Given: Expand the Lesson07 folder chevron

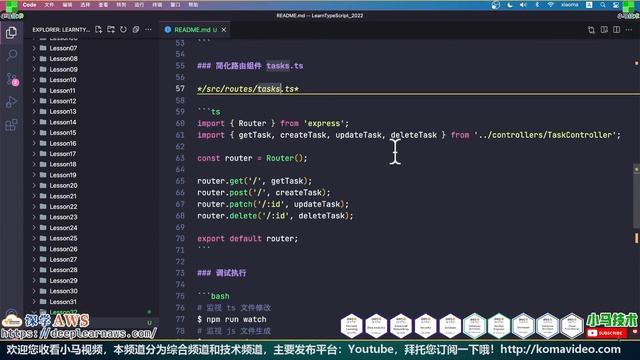Looking at the screenshot, I should click(x=34, y=48).
